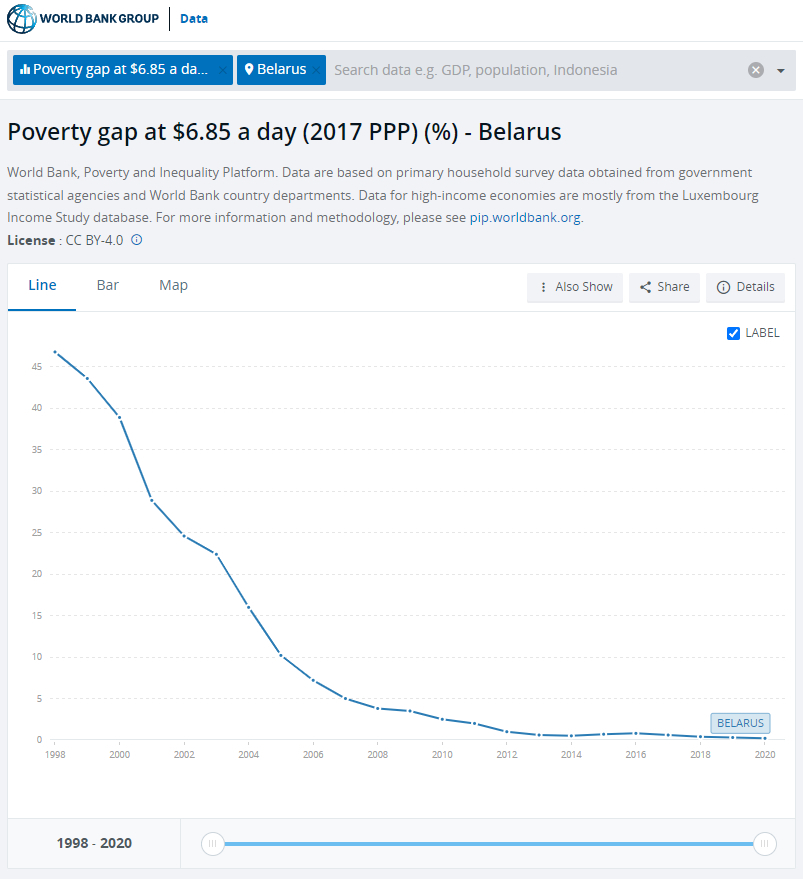
Task: Click the 1998 data point on the line
Action: tap(55, 352)
